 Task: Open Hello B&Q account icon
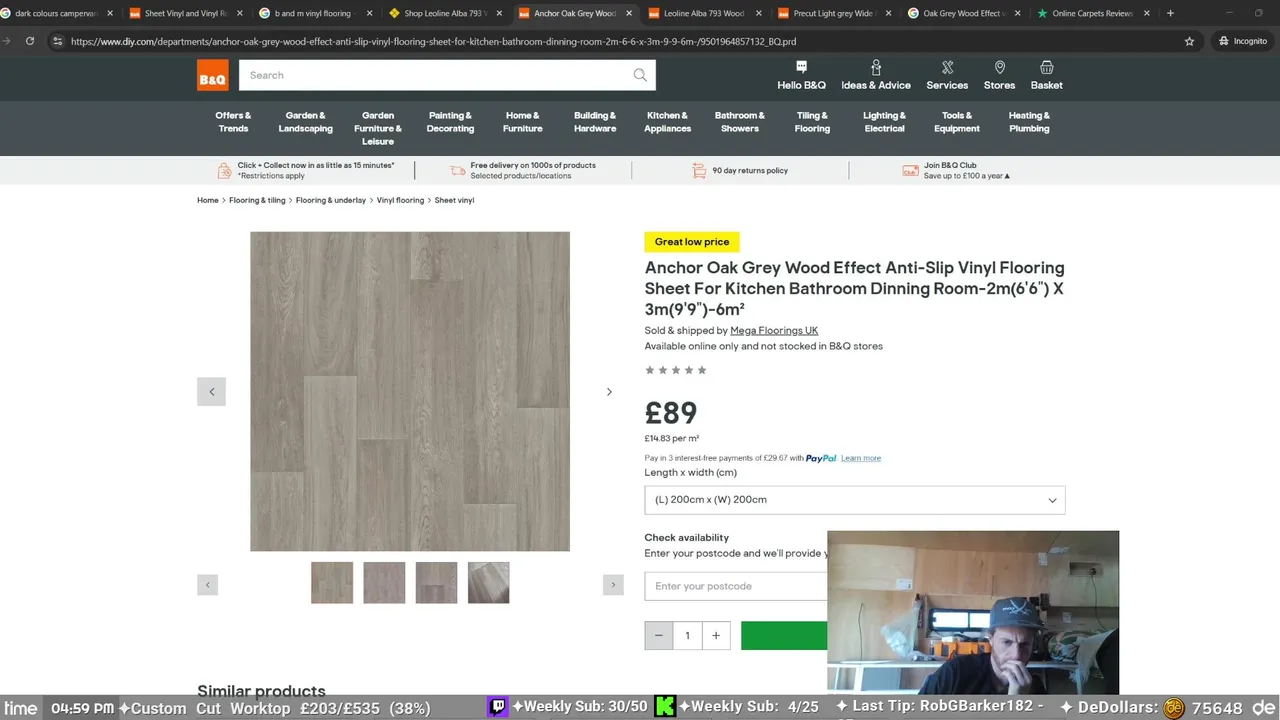[x=801, y=67]
